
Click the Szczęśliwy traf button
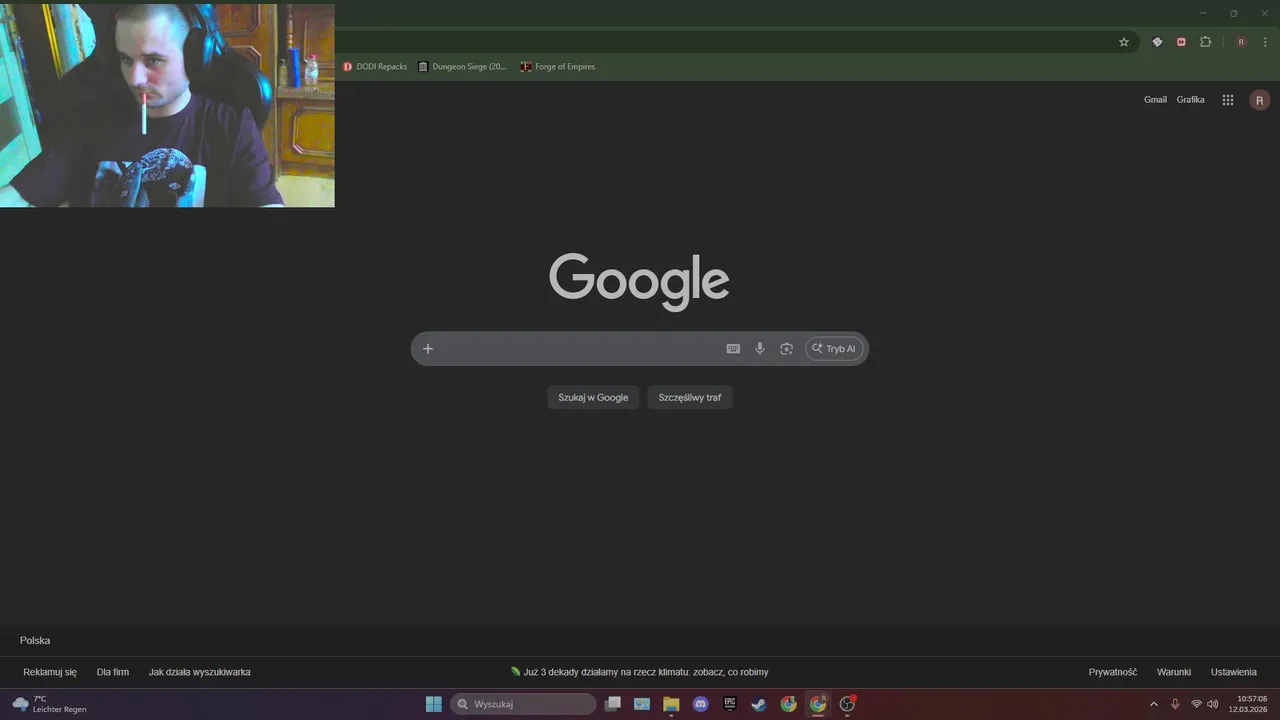(x=690, y=398)
